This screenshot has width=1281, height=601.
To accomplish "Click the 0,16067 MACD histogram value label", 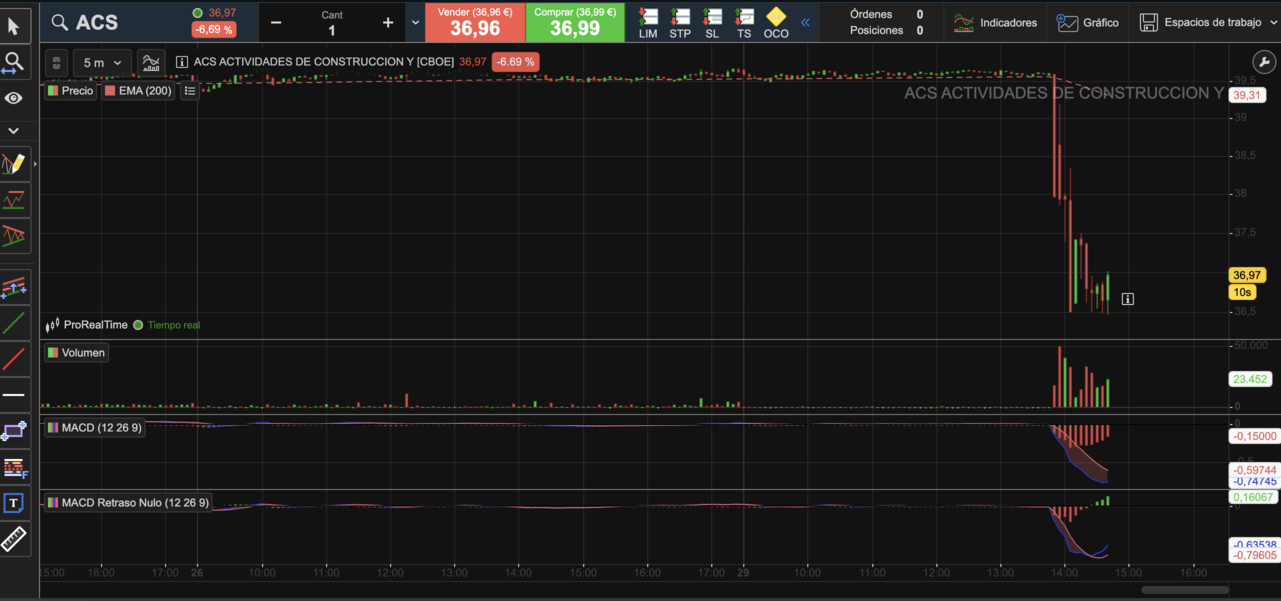I will tap(1252, 496).
